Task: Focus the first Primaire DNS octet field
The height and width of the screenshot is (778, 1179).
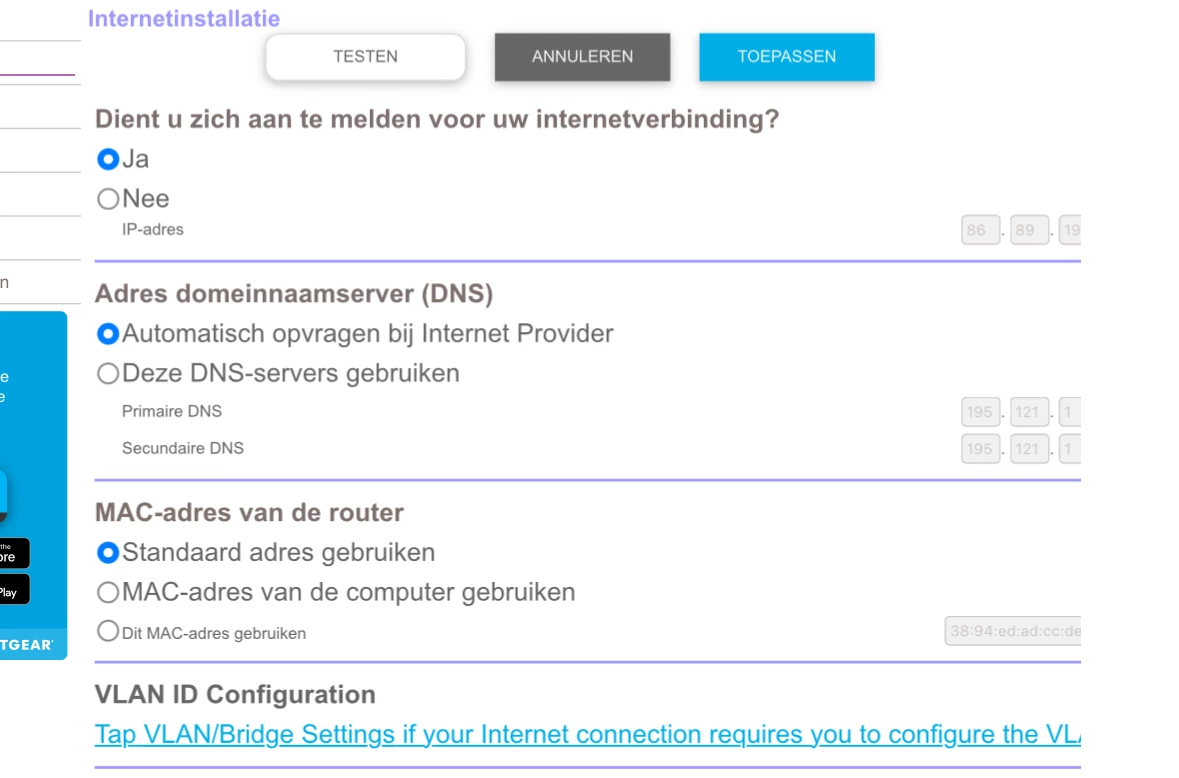Action: (980, 412)
